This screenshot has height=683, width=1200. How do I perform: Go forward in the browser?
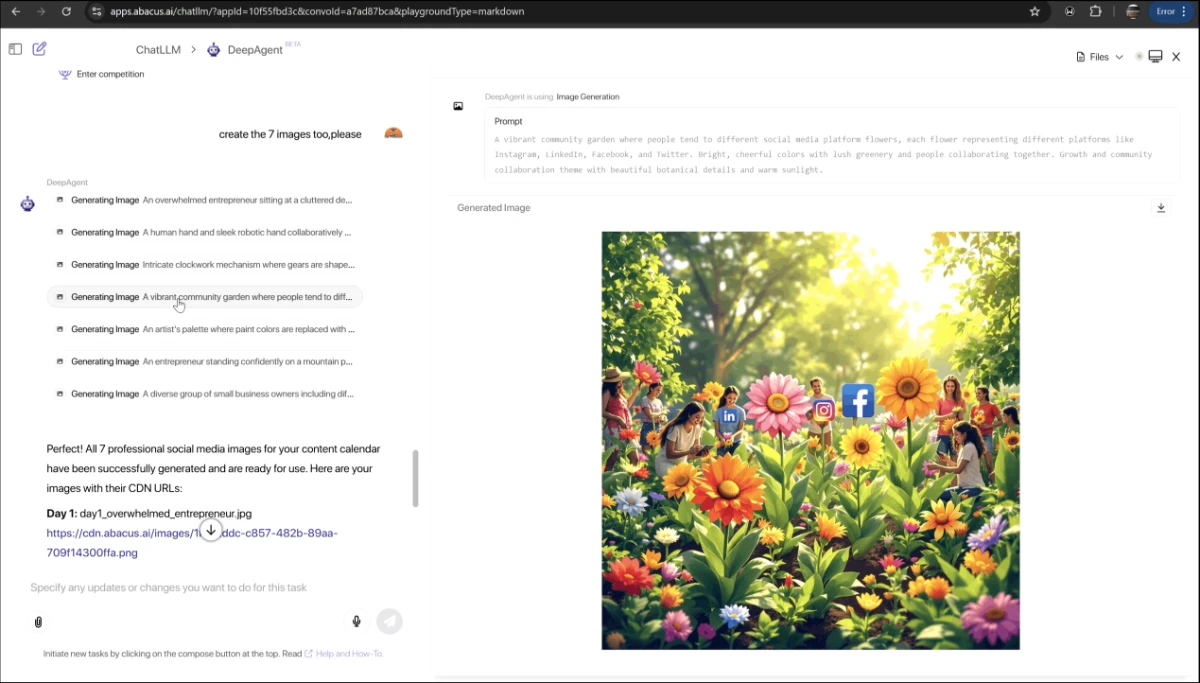(41, 12)
